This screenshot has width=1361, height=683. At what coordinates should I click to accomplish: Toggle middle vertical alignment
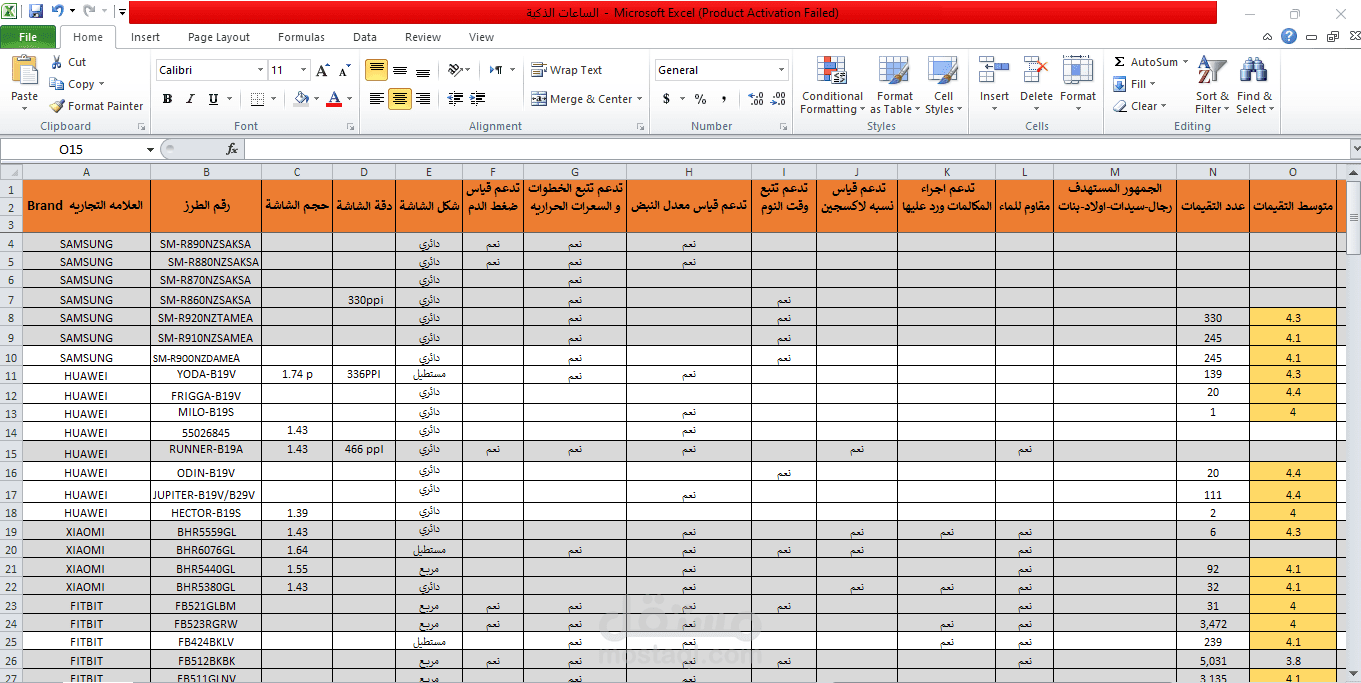tap(400, 70)
